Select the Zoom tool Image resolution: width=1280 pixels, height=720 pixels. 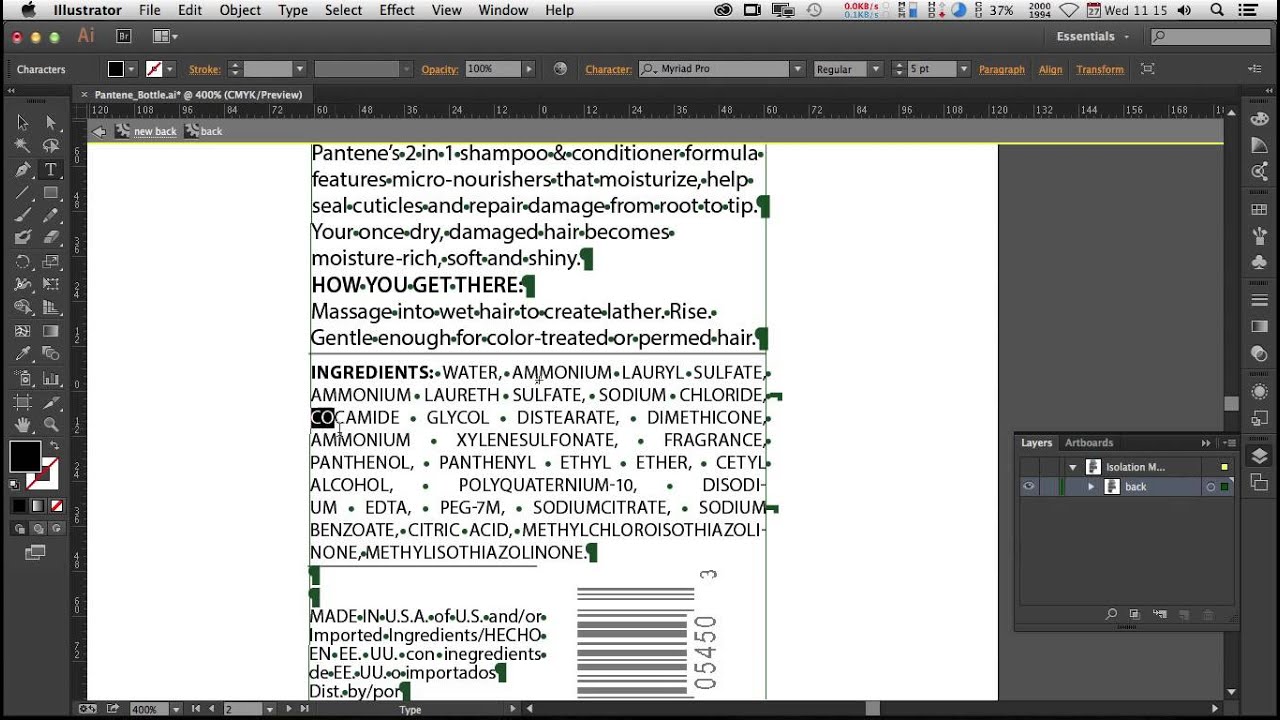(50, 425)
